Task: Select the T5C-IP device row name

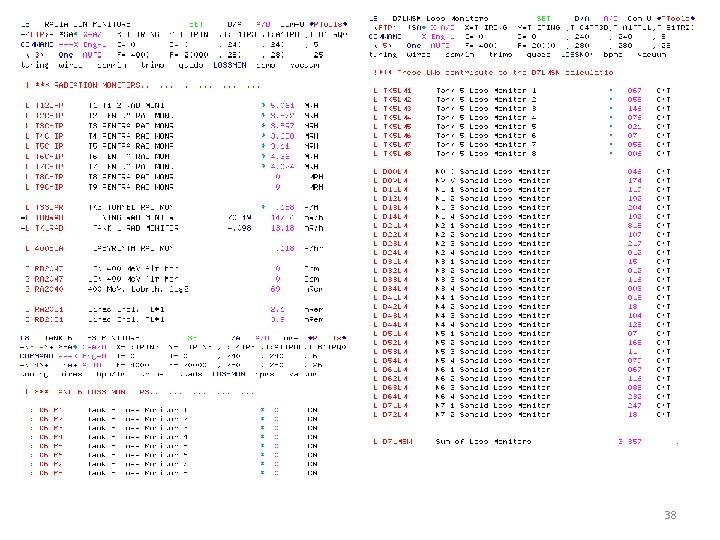Action: 49,146
